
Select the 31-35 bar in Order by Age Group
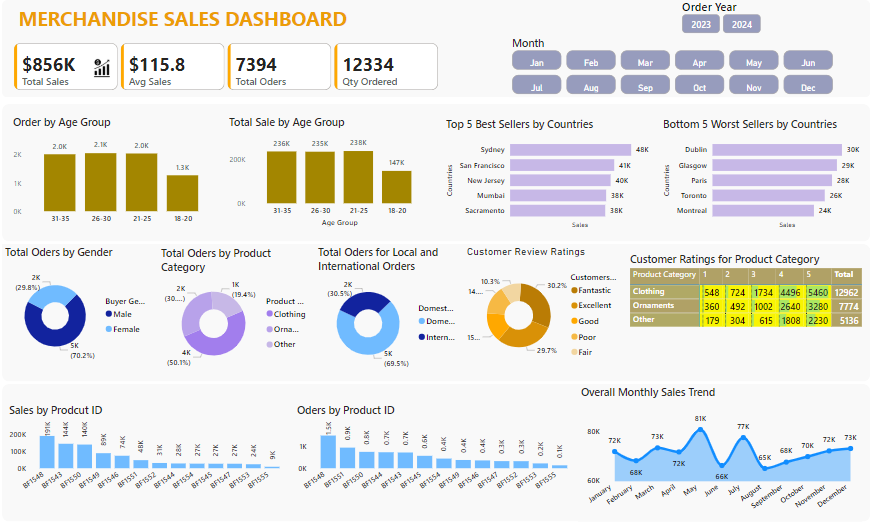60,182
